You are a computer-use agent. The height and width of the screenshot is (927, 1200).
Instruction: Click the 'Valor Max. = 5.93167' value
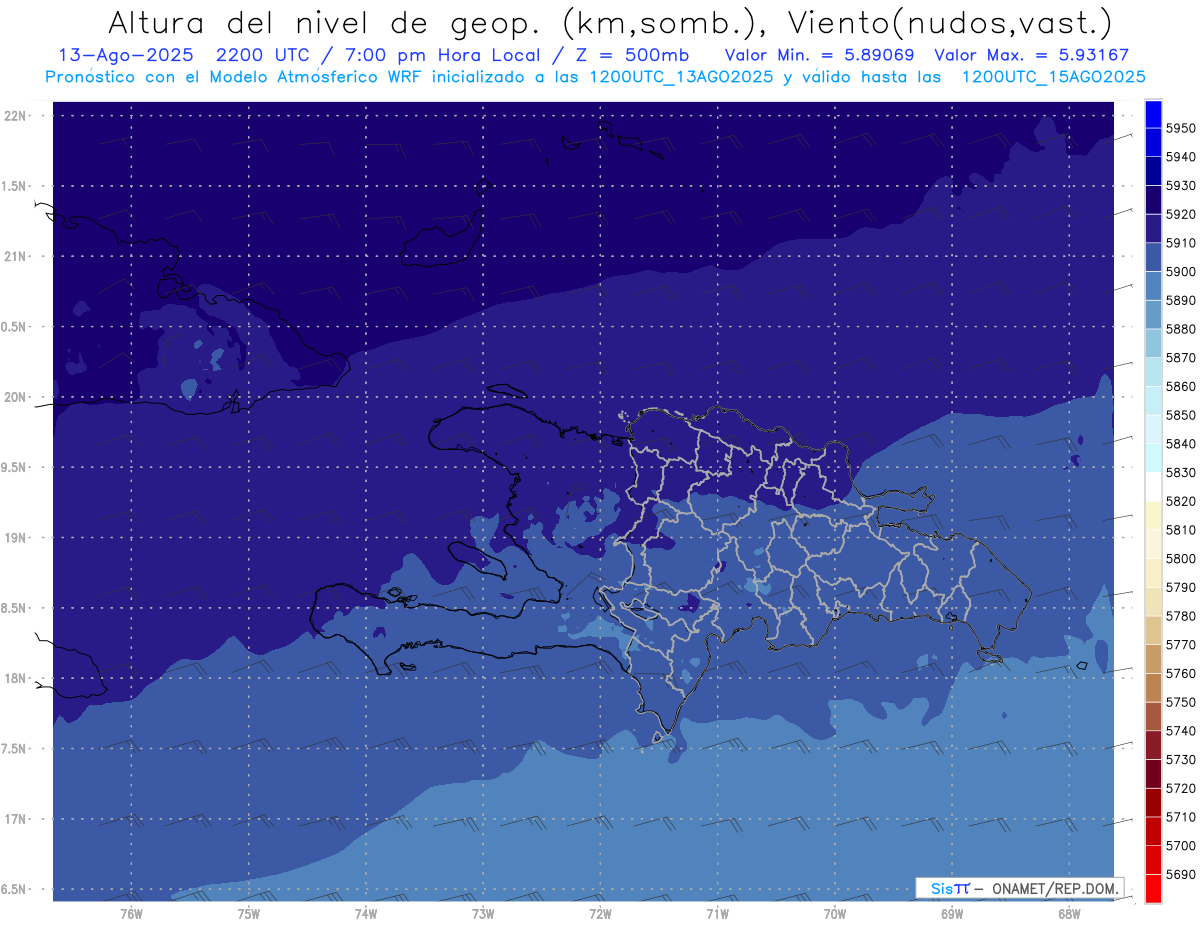(x=1031, y=55)
